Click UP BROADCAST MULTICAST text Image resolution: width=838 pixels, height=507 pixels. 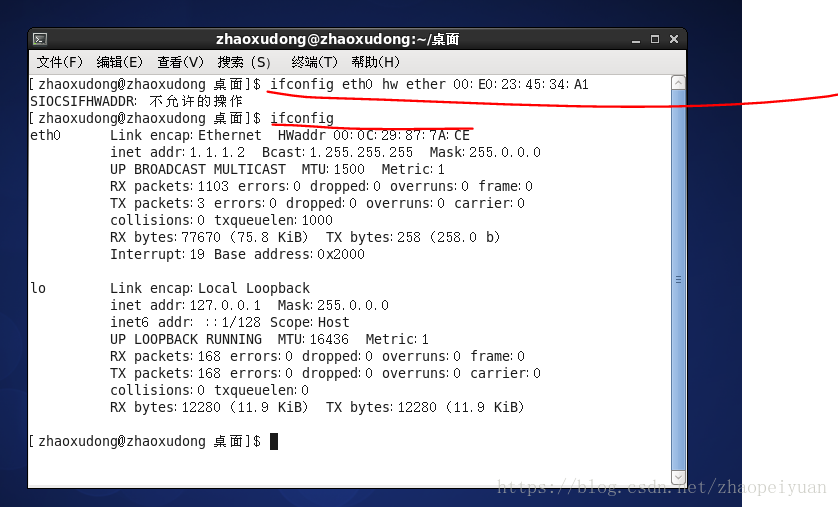tap(198, 169)
